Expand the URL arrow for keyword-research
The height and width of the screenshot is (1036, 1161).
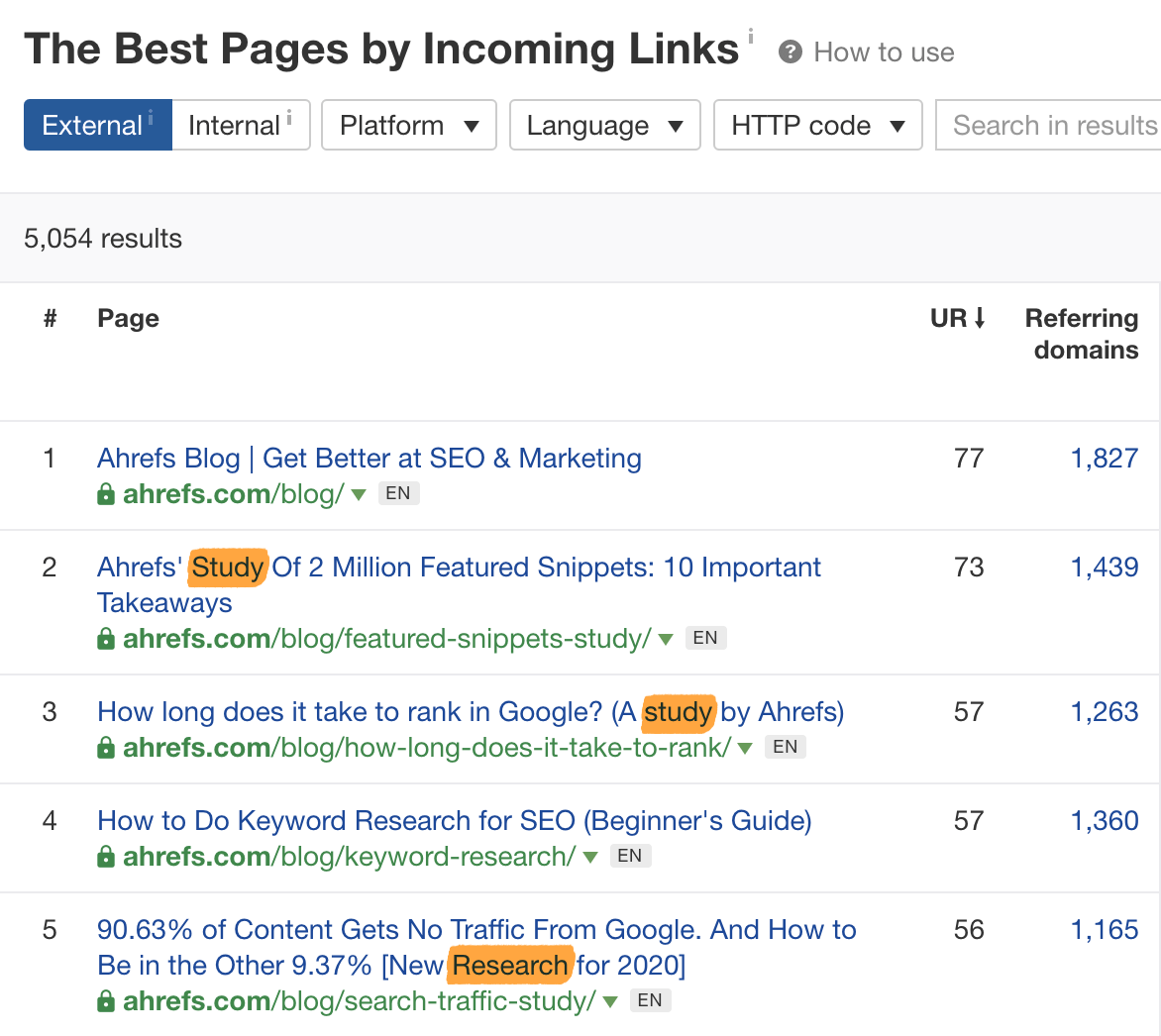(x=590, y=857)
